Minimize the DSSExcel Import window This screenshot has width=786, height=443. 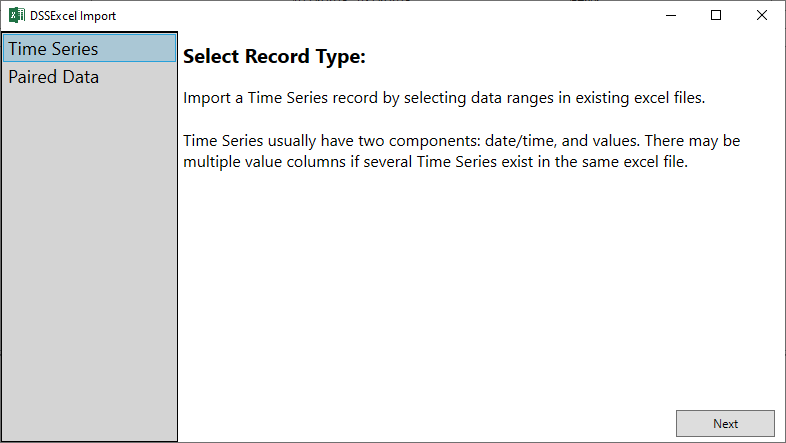(x=671, y=16)
